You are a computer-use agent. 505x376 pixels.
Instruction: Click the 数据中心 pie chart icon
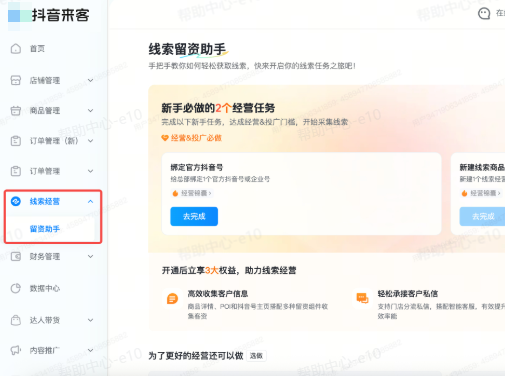tap(16, 288)
